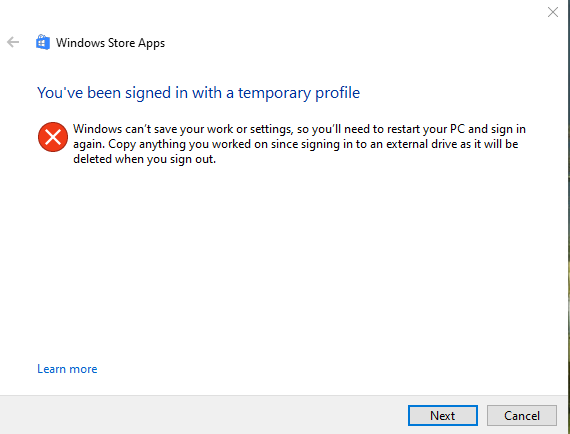This screenshot has height=434, width=570.
Task: Click the Cancel button
Action: (522, 415)
